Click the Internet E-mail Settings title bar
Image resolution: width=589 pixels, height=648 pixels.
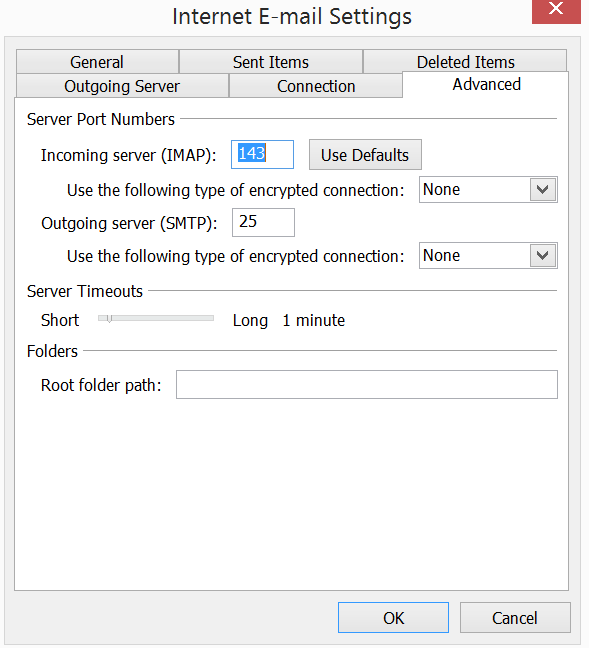pyautogui.click(x=292, y=17)
